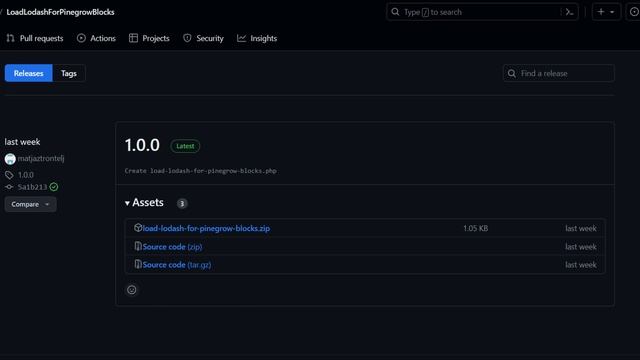Expand the create-new dropdown arrow

[x=612, y=12]
